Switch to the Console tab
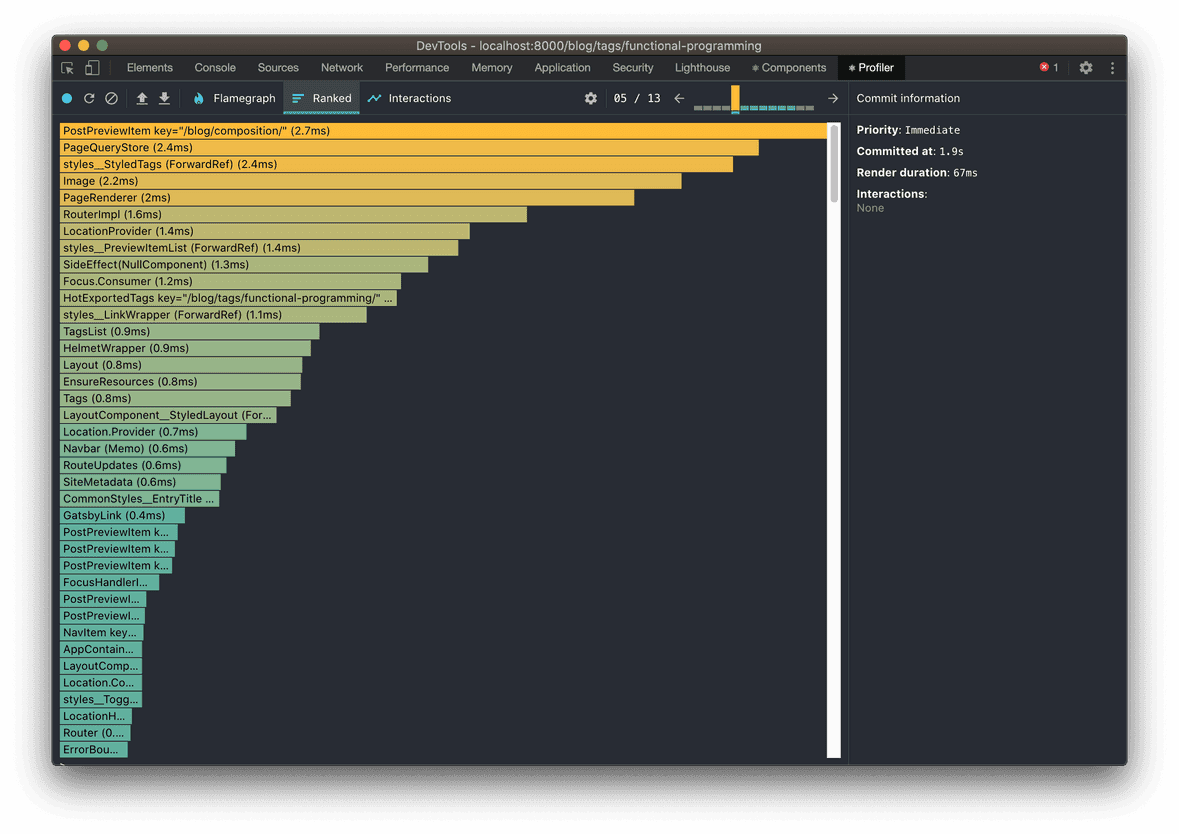This screenshot has height=834, width=1179. coord(214,67)
